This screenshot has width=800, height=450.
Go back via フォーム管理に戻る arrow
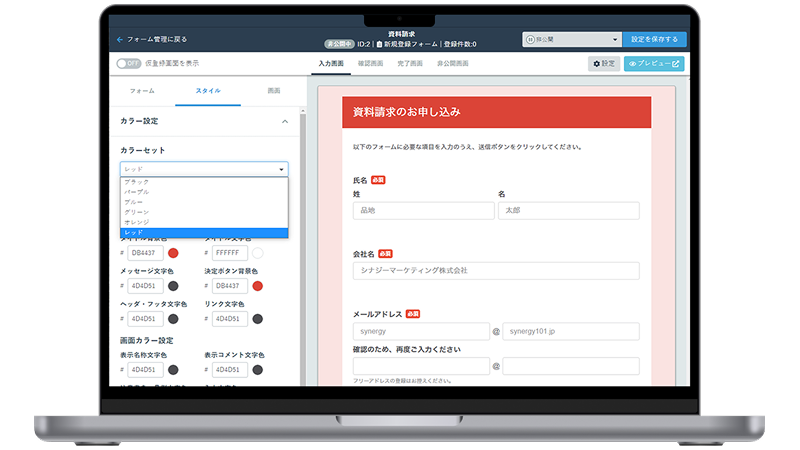point(119,39)
